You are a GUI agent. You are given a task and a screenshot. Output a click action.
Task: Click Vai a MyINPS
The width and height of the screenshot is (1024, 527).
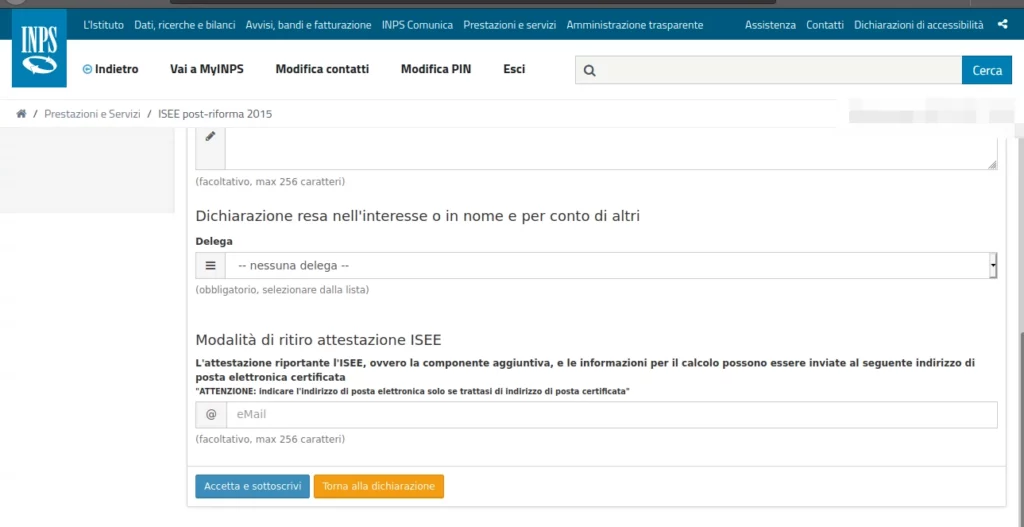(x=206, y=69)
